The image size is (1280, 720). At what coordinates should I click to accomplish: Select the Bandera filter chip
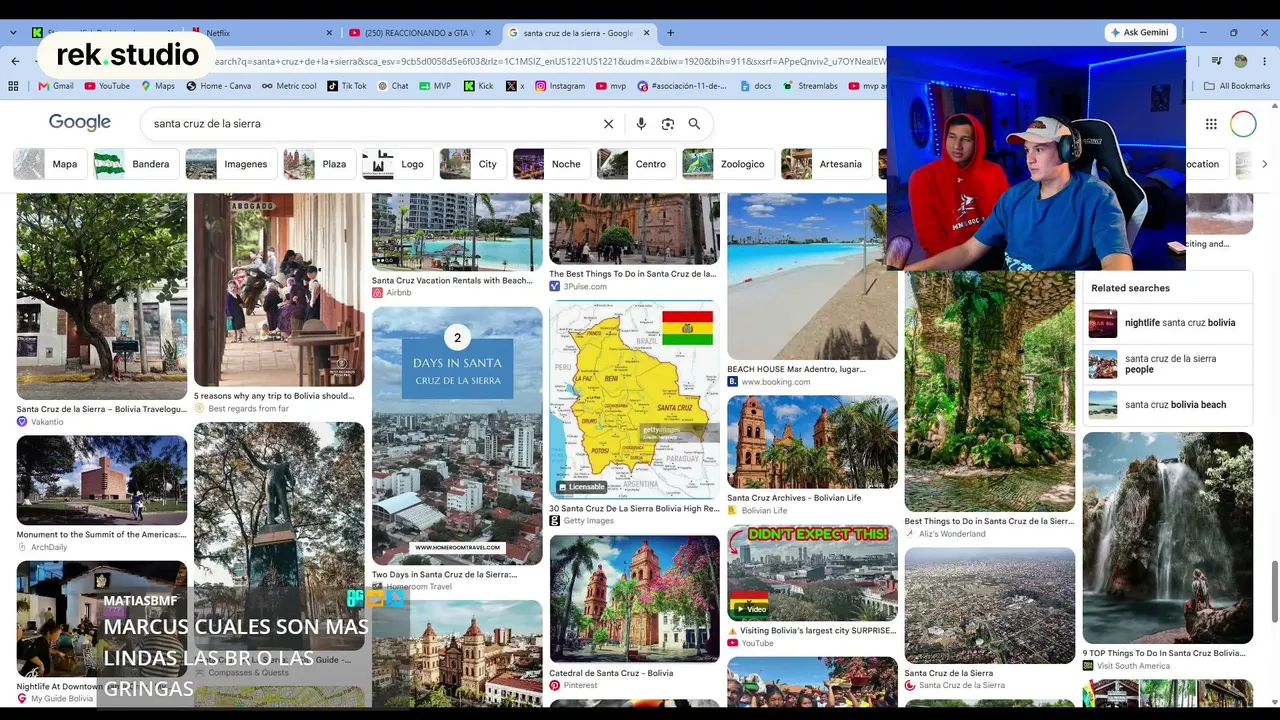135,164
